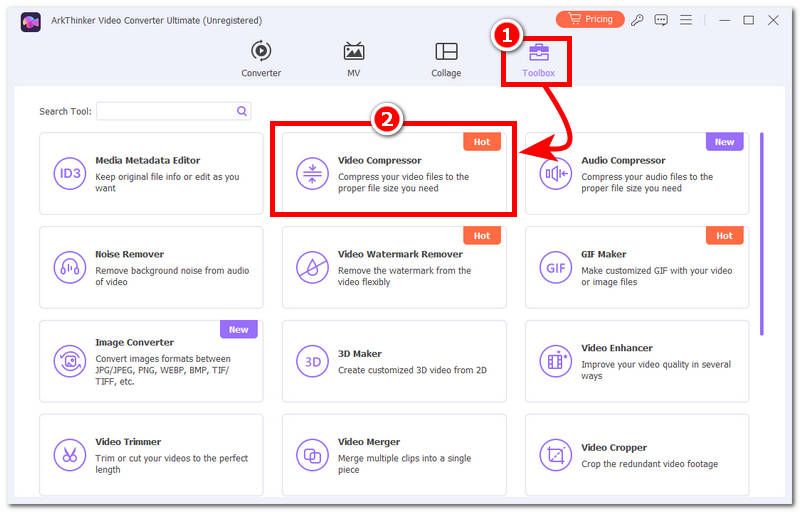Click the search magnifier icon
This screenshot has width=800, height=512.
pos(242,111)
